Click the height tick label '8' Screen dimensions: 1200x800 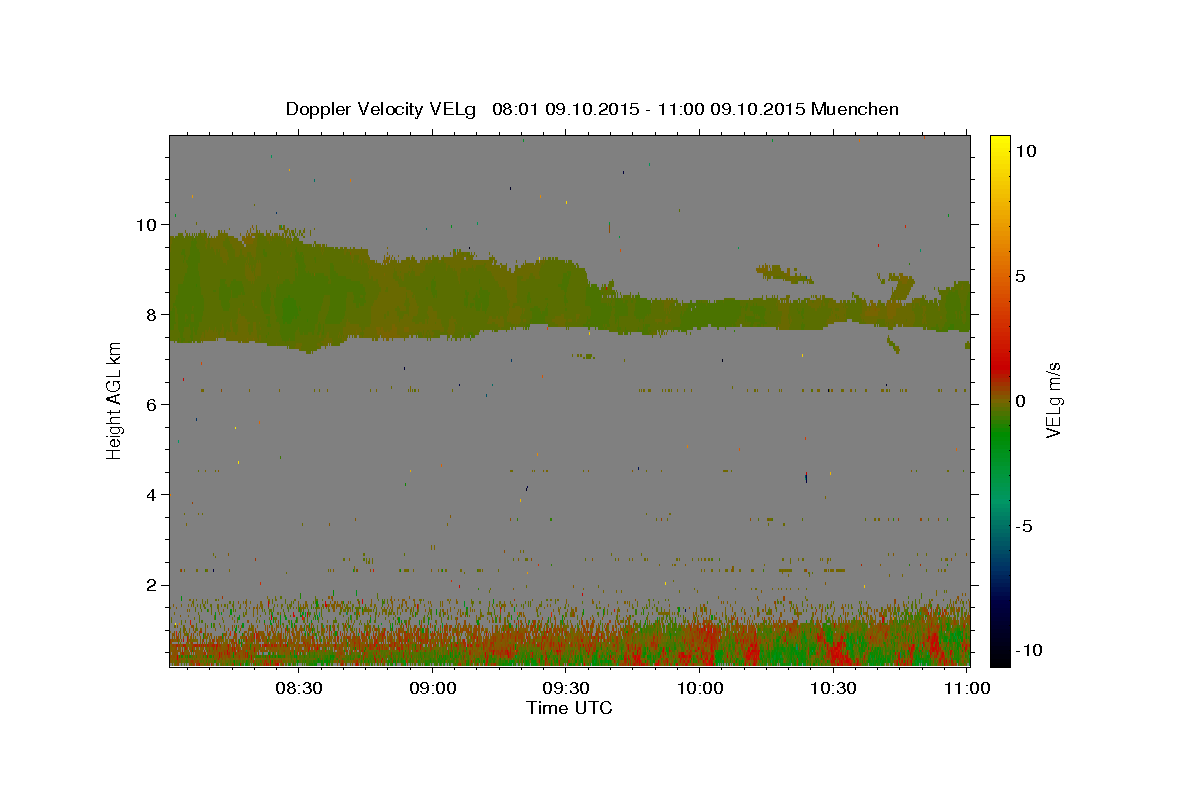point(153,314)
